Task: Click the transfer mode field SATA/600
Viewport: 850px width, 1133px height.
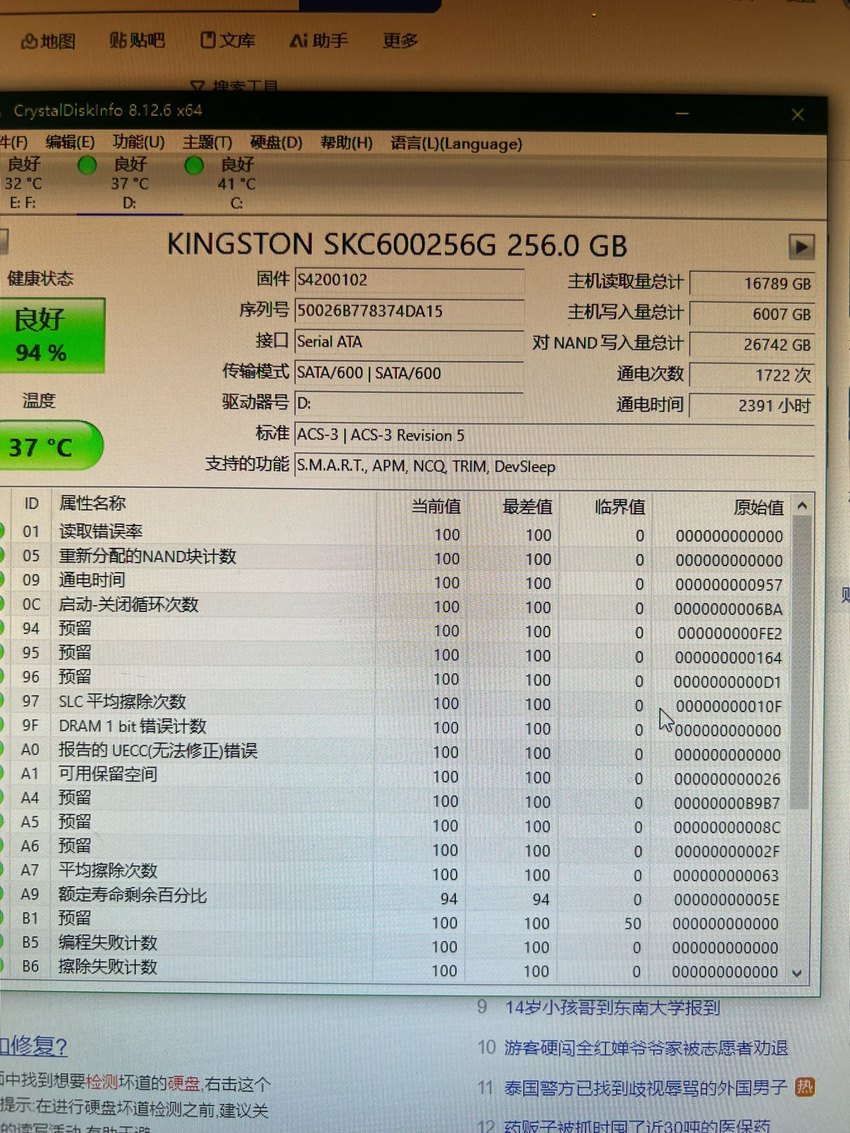Action: 409,373
